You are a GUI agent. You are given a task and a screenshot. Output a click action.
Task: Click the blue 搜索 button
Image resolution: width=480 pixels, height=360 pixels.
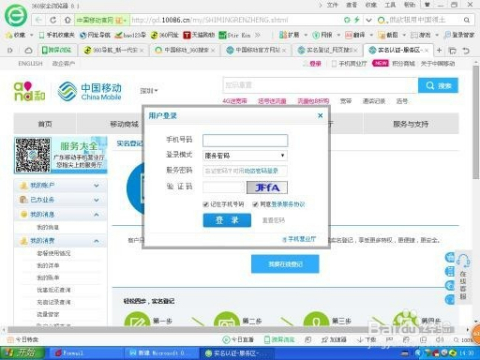coord(438,86)
